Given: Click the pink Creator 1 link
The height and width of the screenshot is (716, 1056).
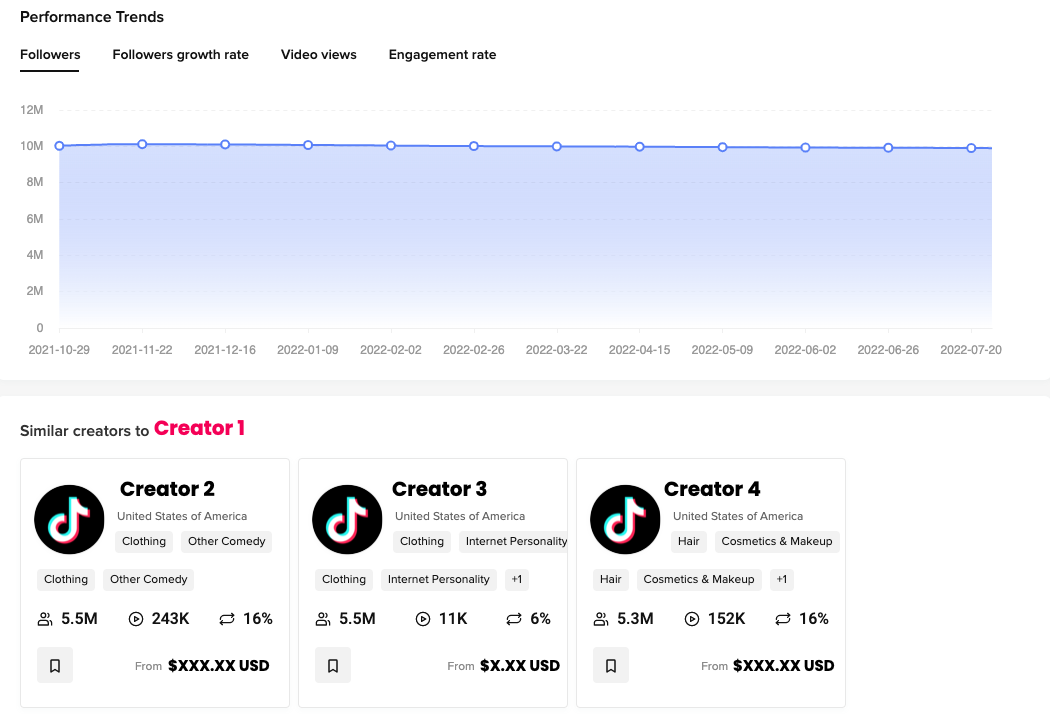Looking at the screenshot, I should (x=199, y=428).
